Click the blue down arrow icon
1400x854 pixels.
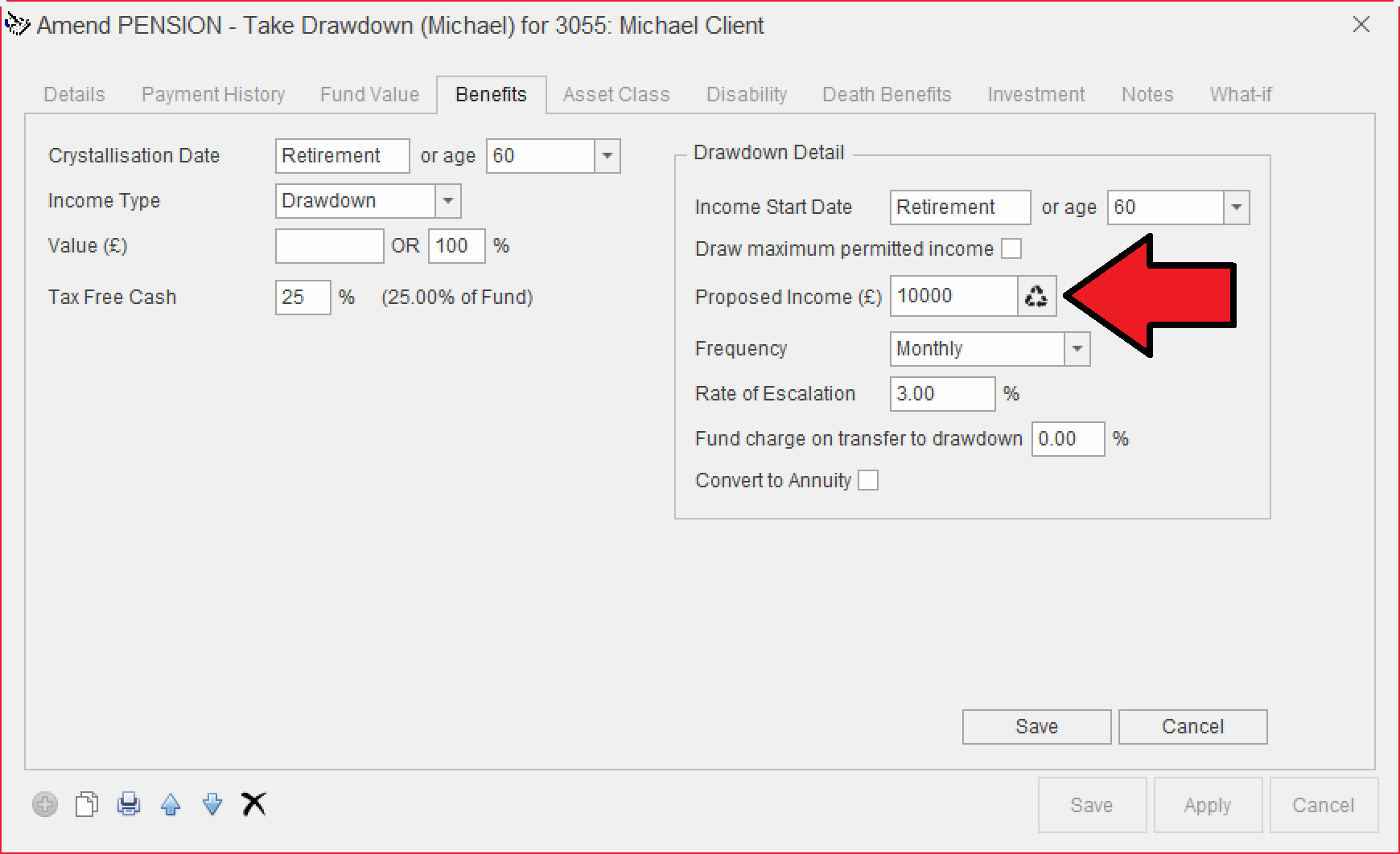(x=212, y=804)
